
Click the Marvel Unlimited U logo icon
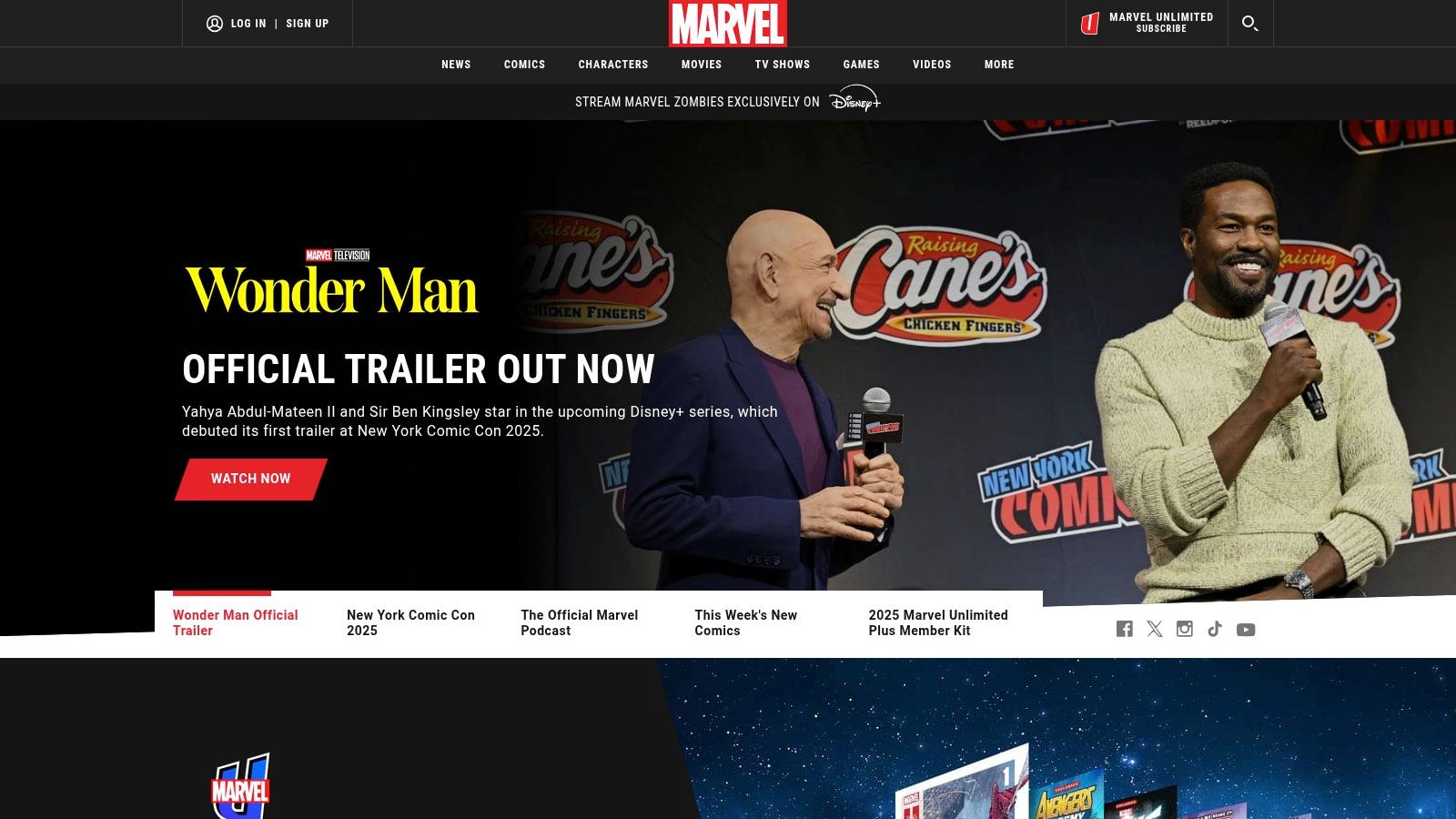tap(1089, 23)
